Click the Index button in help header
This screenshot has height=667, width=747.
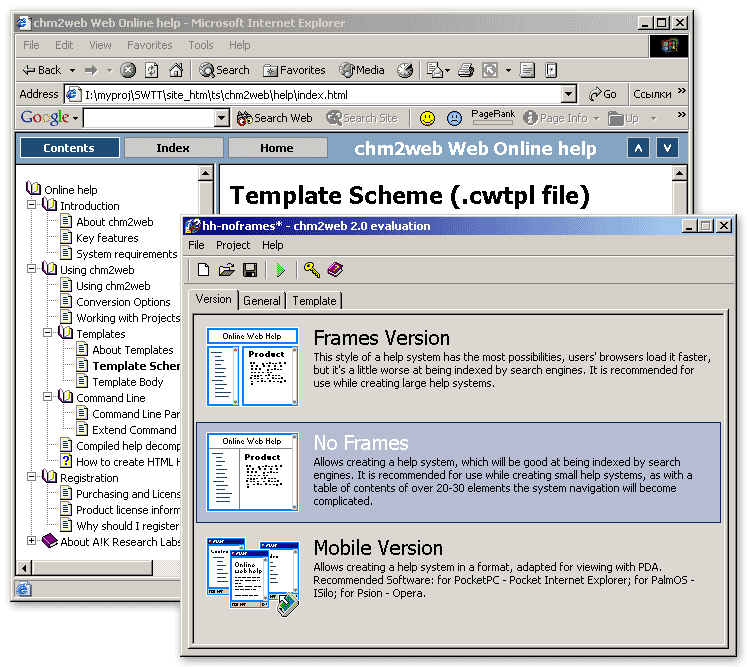coord(173,148)
